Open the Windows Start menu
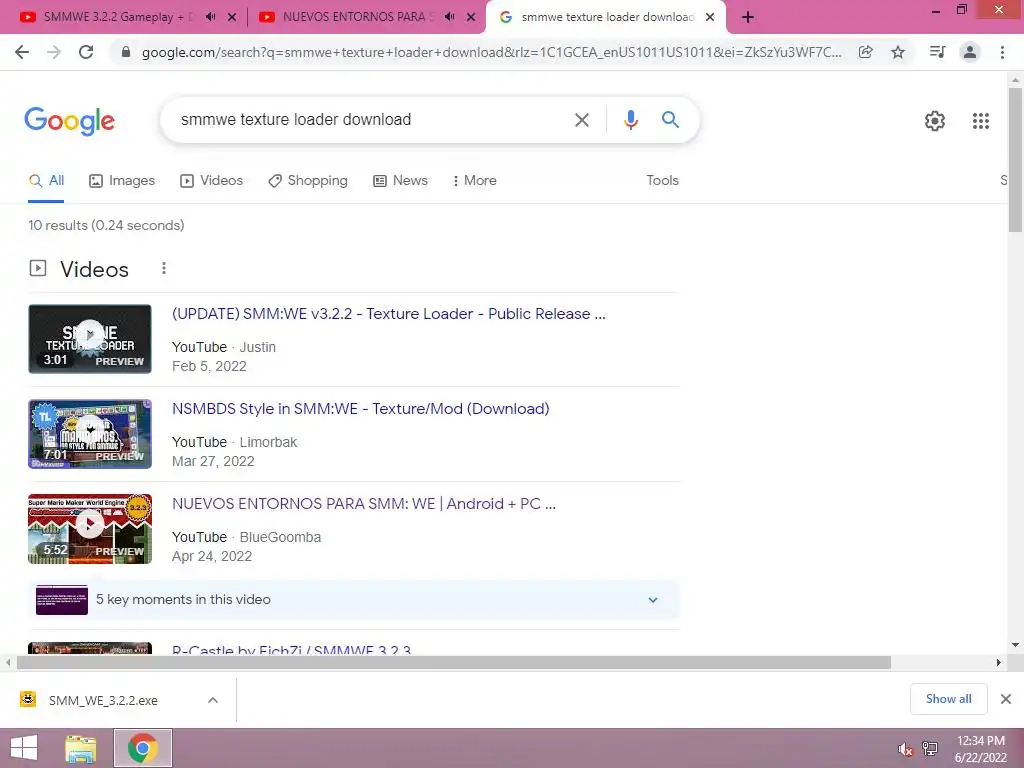Viewport: 1024px width, 768px height. pos(24,748)
